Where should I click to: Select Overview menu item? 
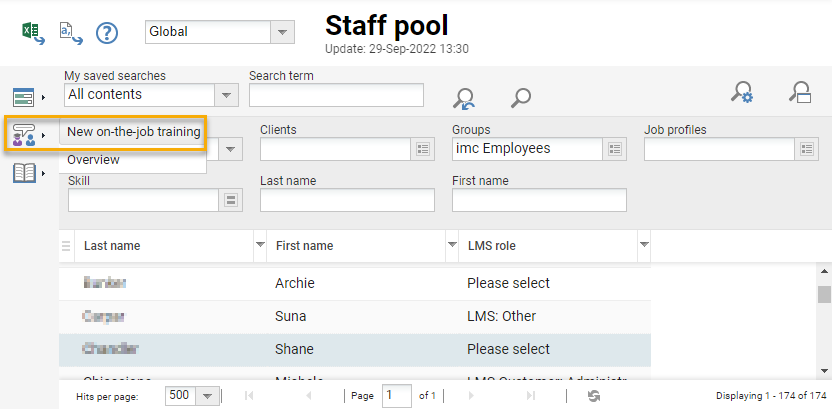pos(93,160)
